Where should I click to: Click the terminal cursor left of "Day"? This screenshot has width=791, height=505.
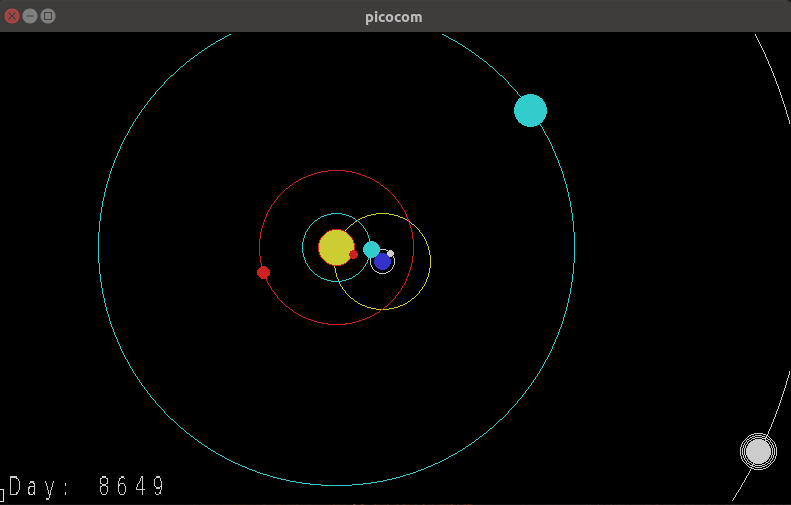pyautogui.click(x=3, y=494)
